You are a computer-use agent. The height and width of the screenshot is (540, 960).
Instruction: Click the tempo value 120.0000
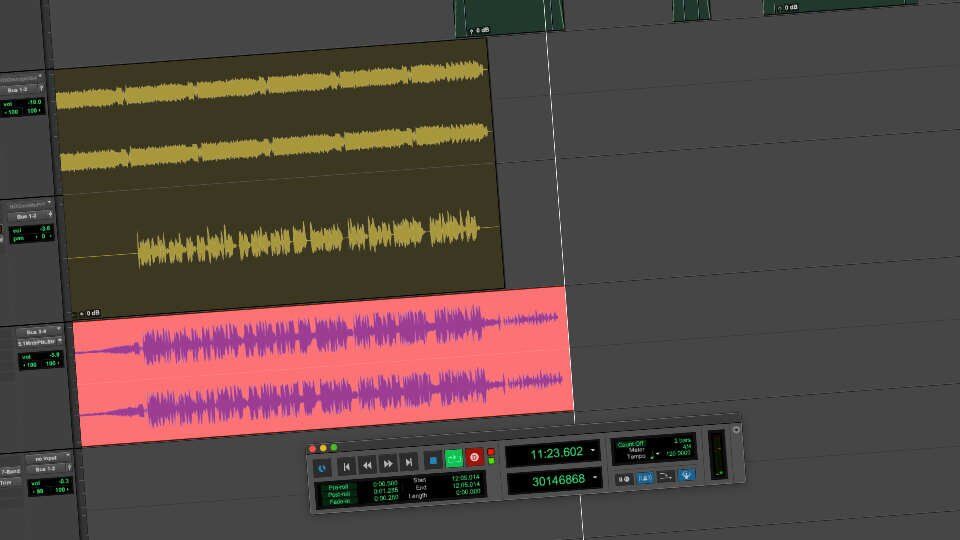click(x=678, y=453)
